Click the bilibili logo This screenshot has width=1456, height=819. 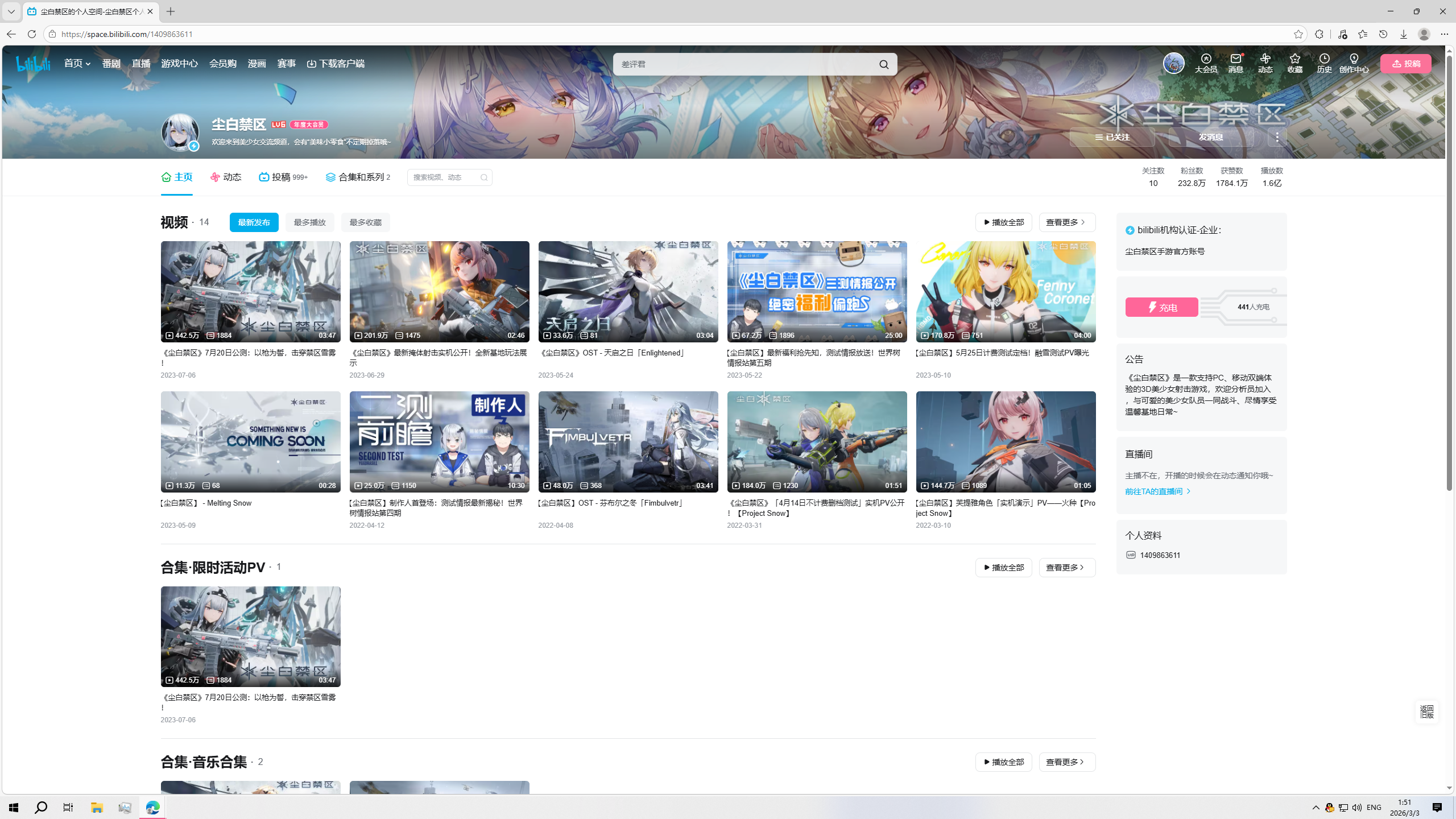[33, 64]
